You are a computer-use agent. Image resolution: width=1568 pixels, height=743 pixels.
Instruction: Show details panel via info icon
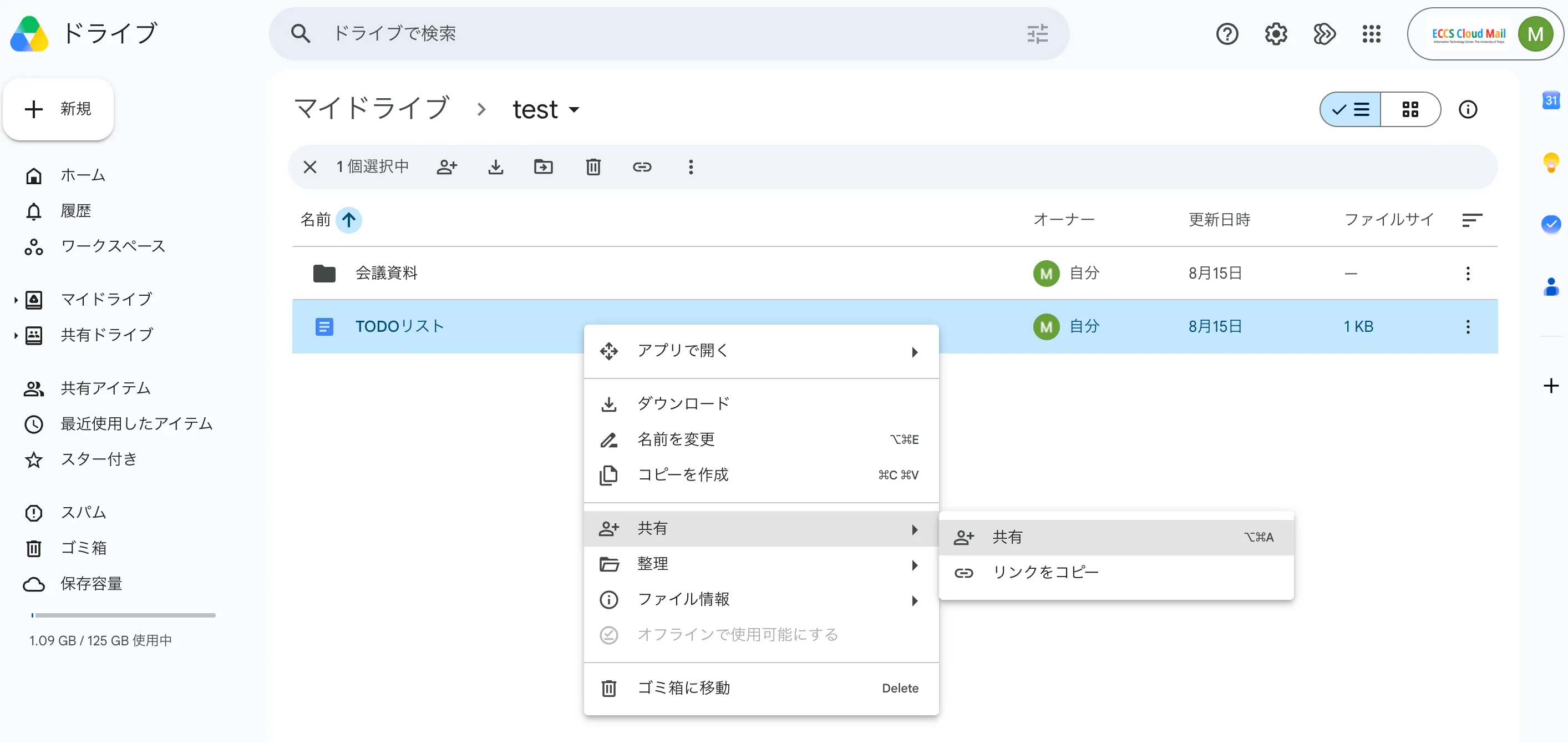(x=1468, y=110)
